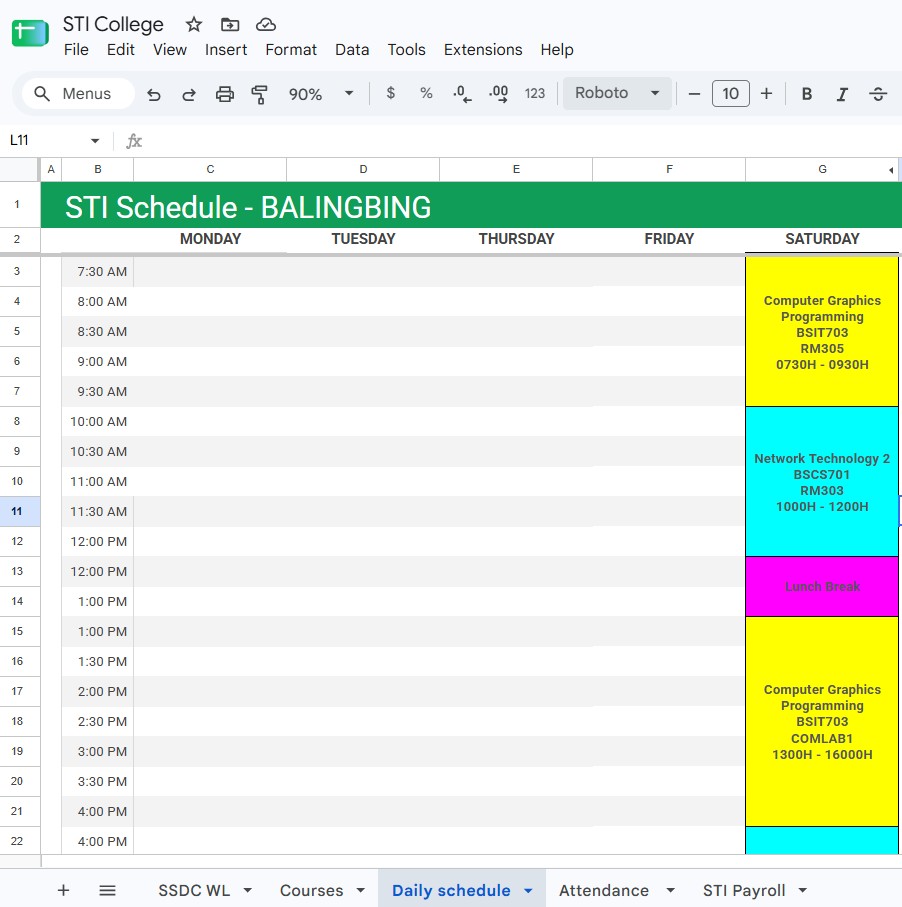Activate the paint format tool
The image size is (902, 907).
click(259, 94)
